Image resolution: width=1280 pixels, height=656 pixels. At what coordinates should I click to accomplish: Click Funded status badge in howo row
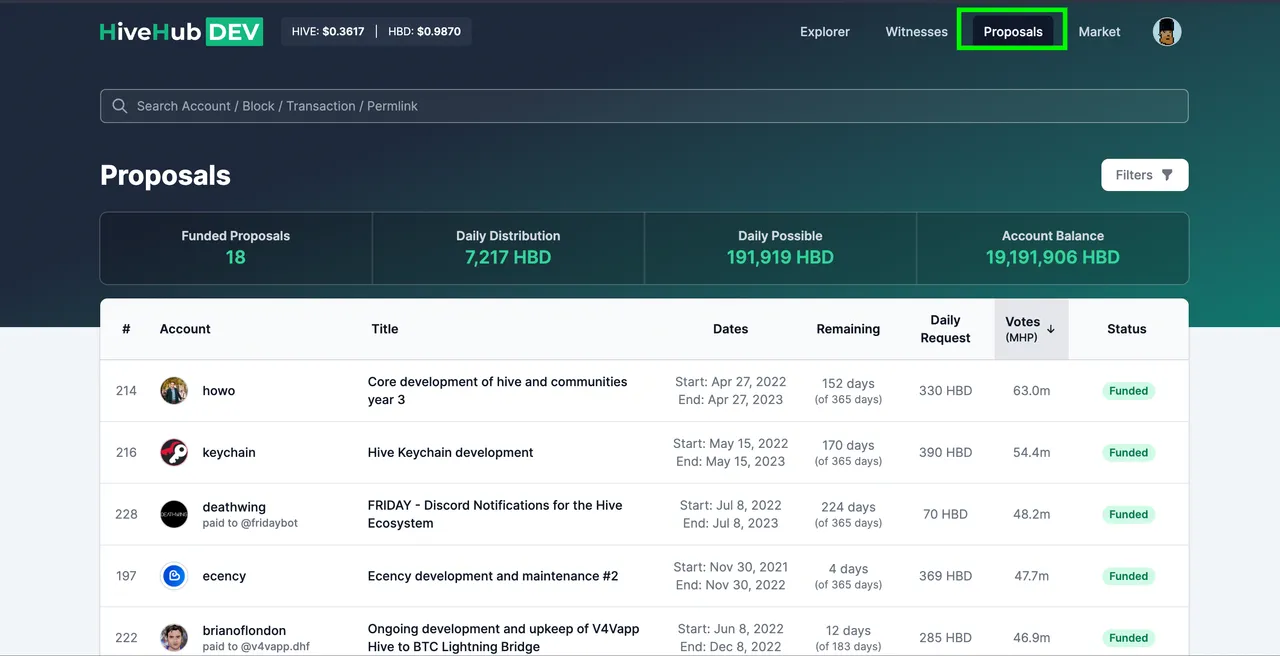[1128, 391]
